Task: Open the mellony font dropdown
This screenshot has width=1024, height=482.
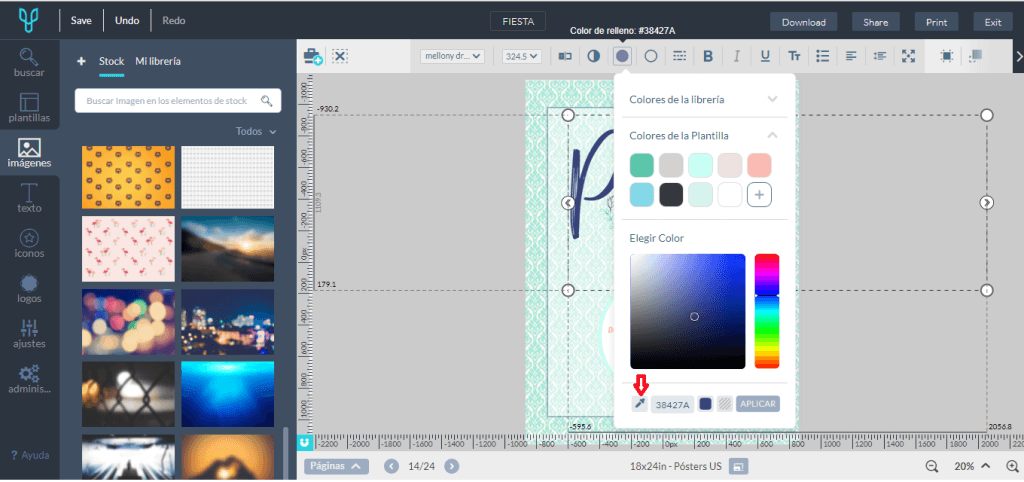Action: [x=452, y=56]
